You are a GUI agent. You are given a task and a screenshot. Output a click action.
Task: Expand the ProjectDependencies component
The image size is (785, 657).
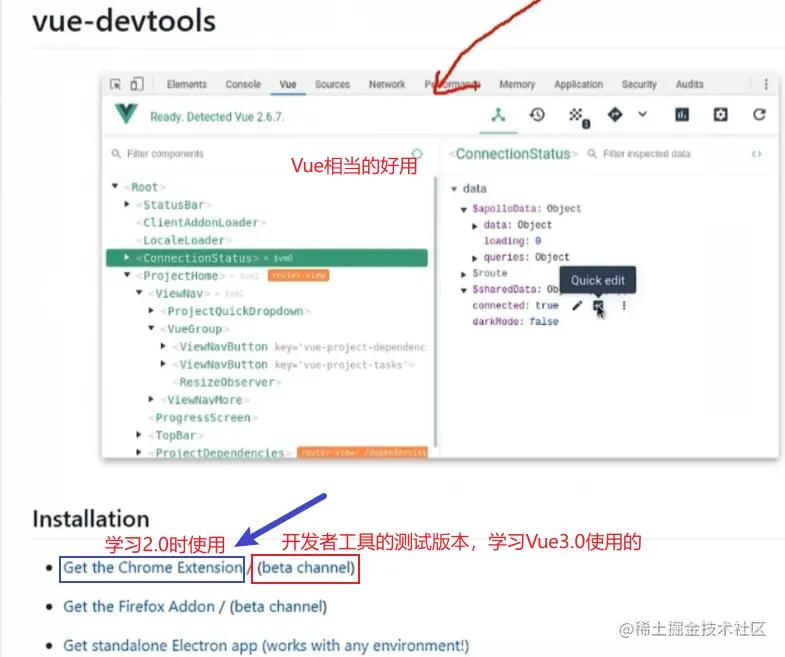pos(139,452)
